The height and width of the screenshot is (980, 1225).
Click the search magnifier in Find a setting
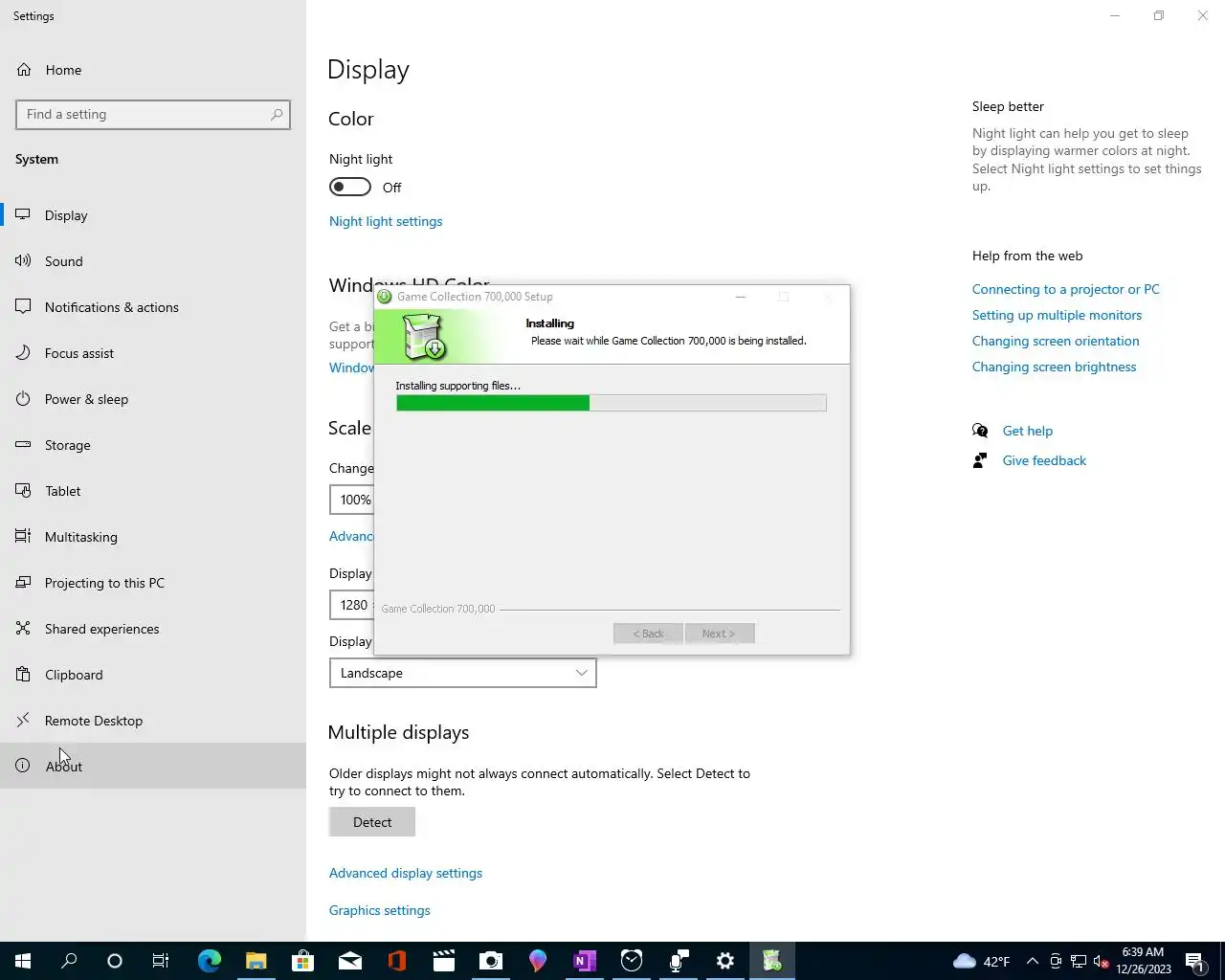277,115
